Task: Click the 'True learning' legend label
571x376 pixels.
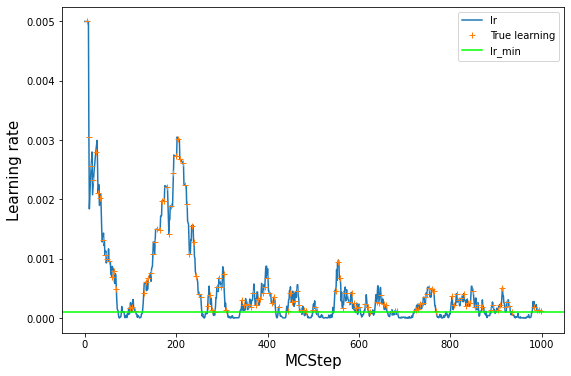Action: [x=523, y=36]
